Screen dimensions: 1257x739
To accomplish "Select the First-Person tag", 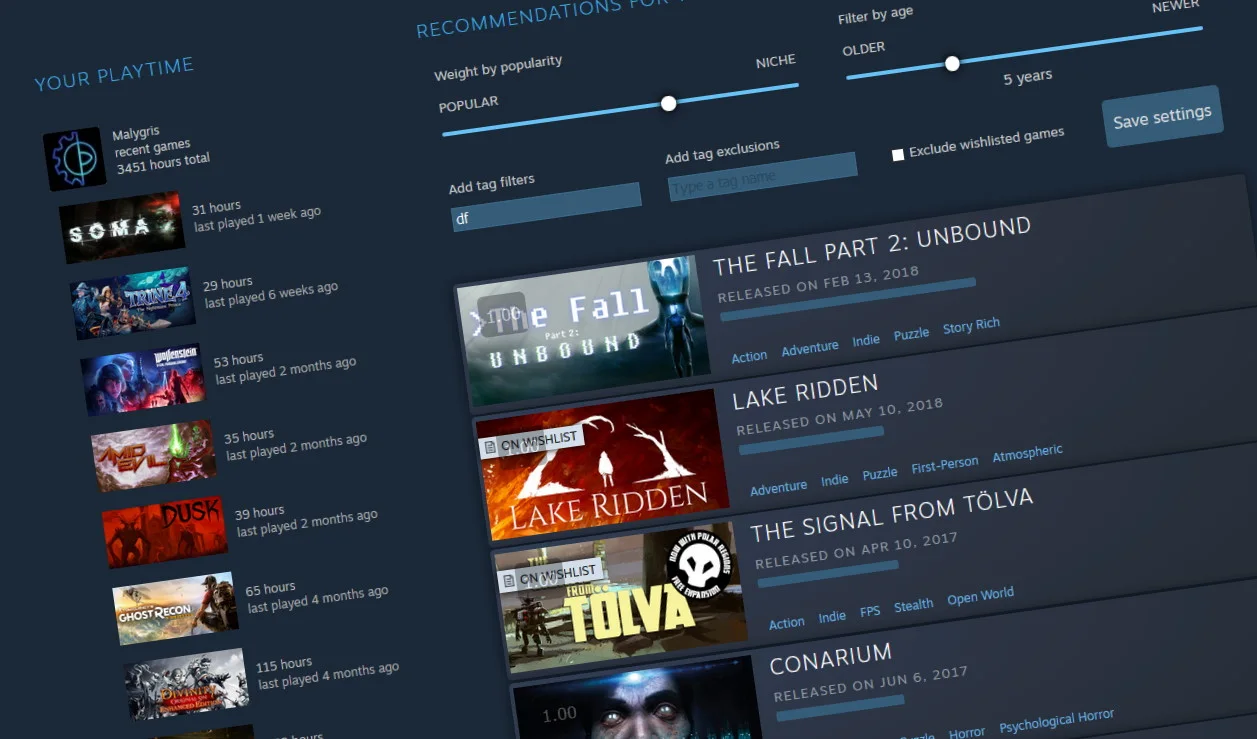I will click(945, 464).
